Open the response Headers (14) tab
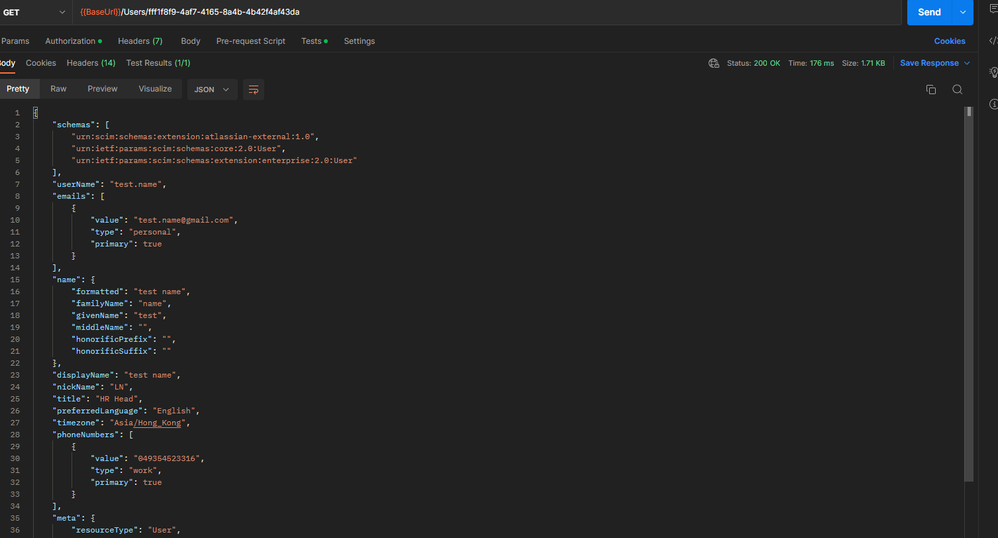The width and height of the screenshot is (998, 538). tap(91, 63)
